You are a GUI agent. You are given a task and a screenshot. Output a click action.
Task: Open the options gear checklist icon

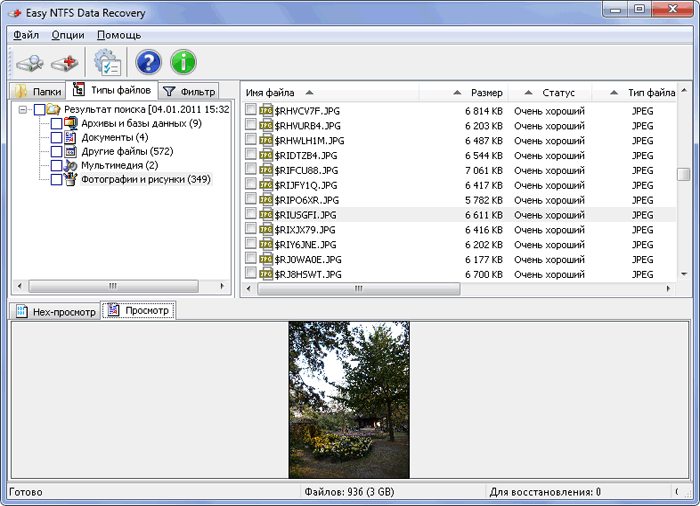tap(106, 63)
